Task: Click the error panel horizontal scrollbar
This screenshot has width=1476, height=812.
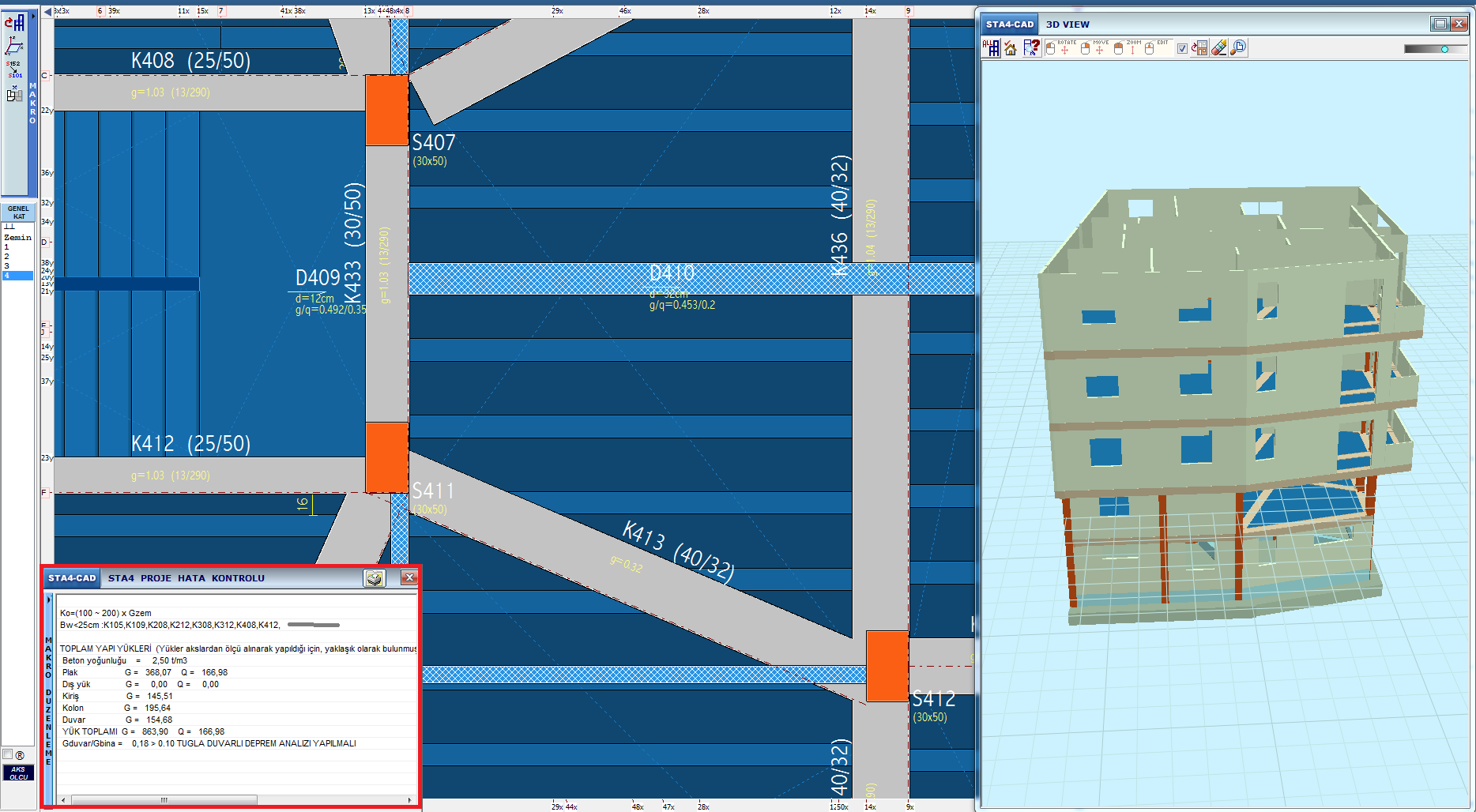Action: 164,800
